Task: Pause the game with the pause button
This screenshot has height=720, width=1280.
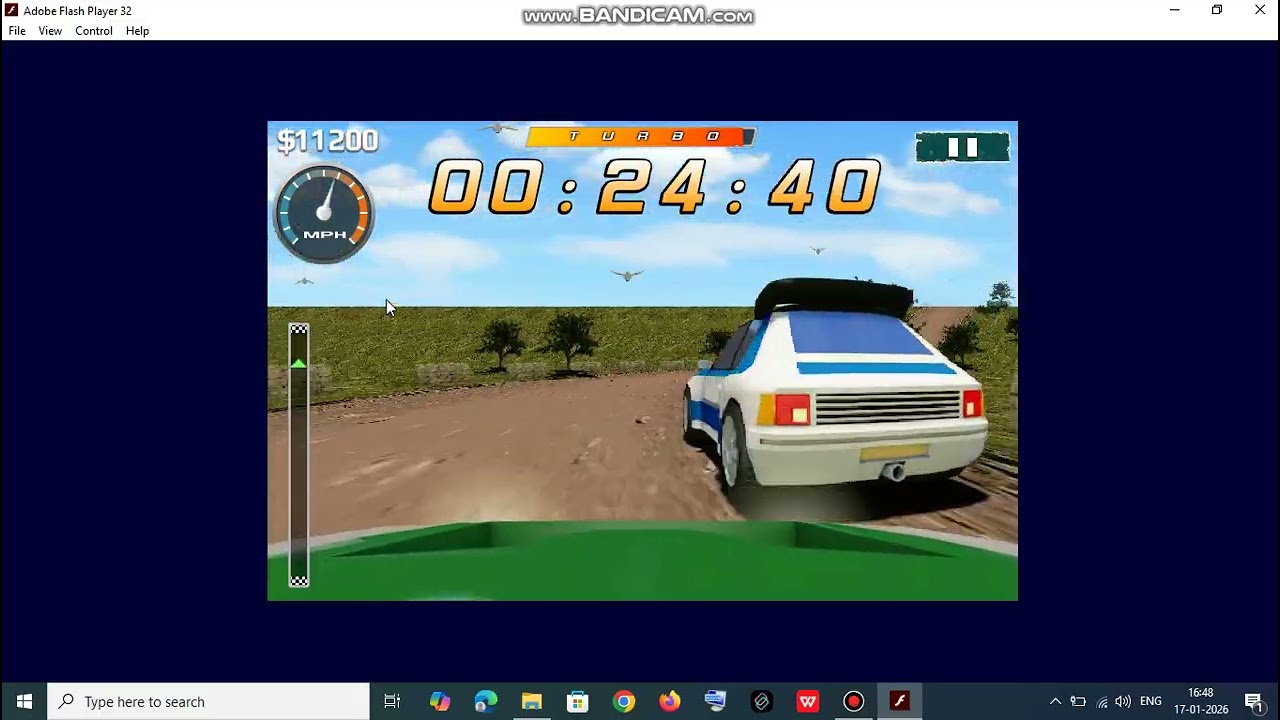Action: [x=962, y=148]
